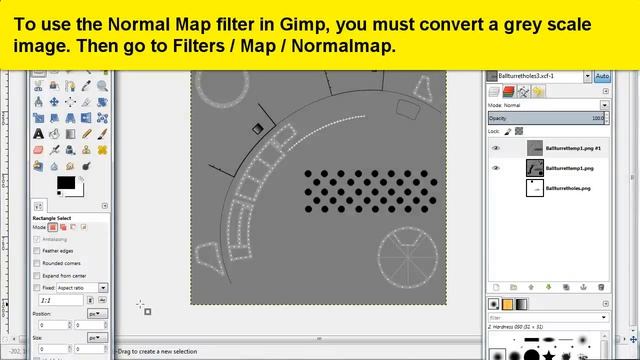
Task: Set selection mode to Replace
Action: click(53, 227)
